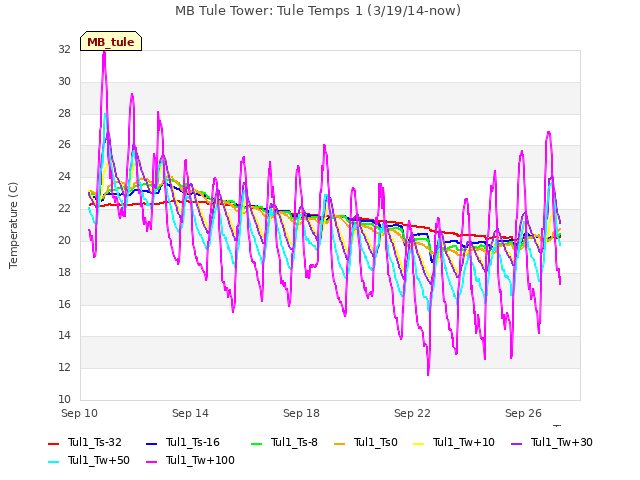Click the MB_tule site label box
The height and width of the screenshot is (480, 640).
tap(111, 41)
